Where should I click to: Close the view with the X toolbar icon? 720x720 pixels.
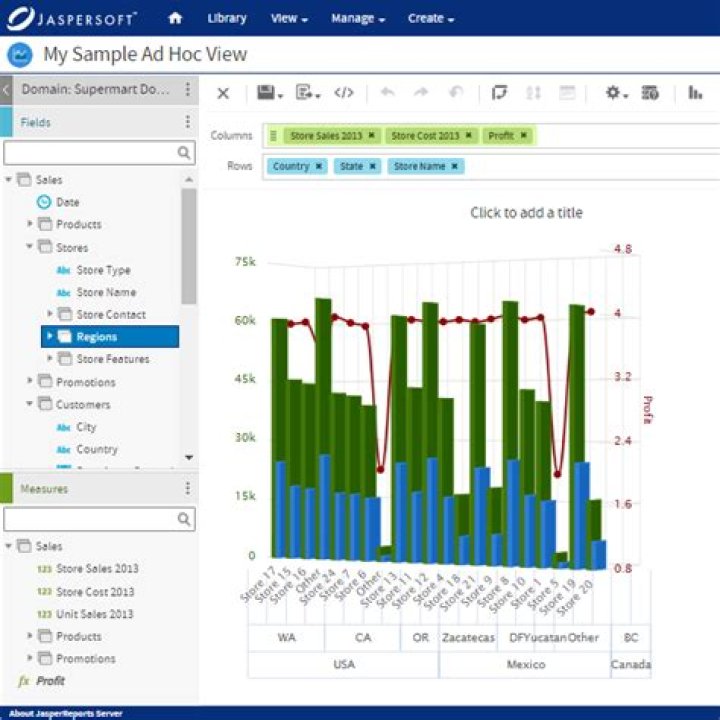point(223,93)
